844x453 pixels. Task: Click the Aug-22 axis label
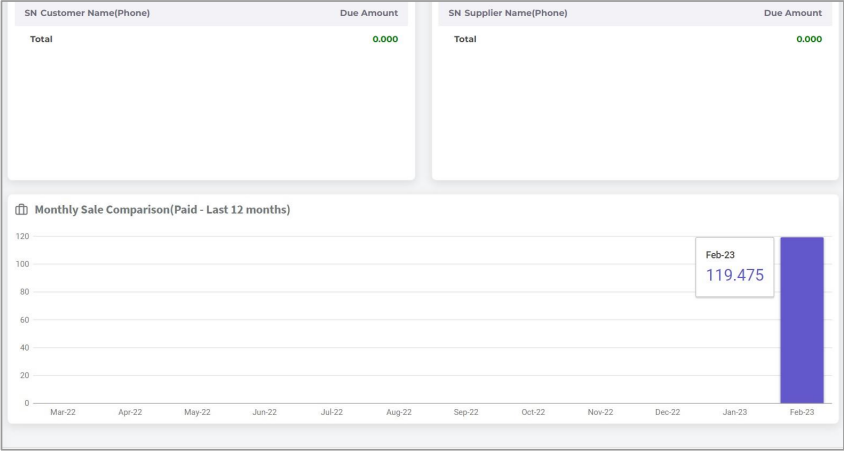399,412
